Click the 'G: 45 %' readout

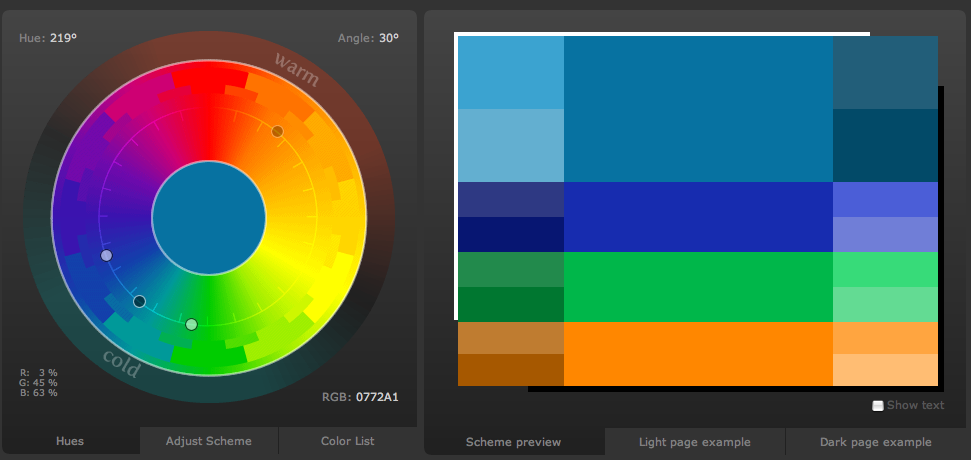click(x=38, y=383)
